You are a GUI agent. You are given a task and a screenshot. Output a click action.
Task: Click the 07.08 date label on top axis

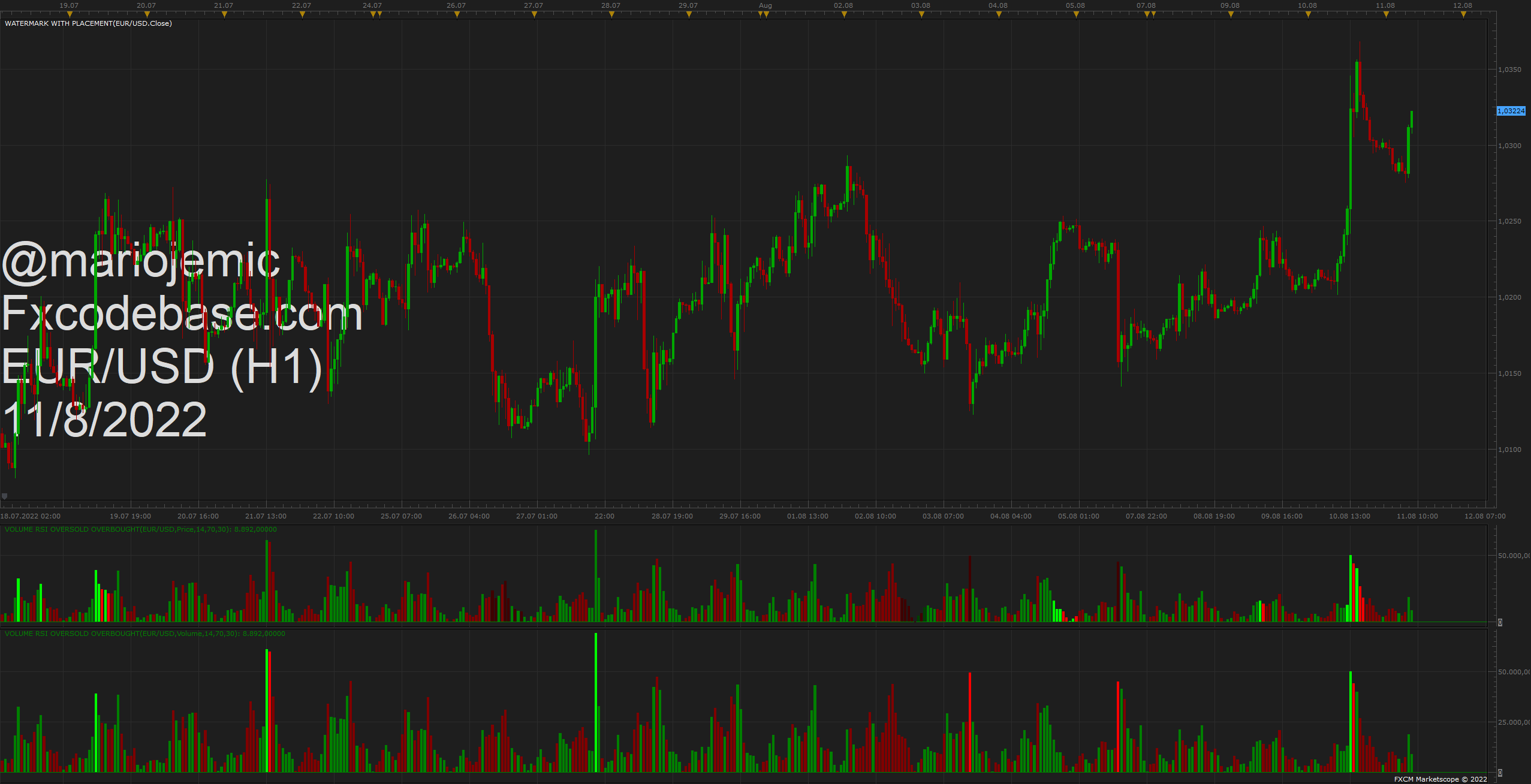coord(1146,5)
